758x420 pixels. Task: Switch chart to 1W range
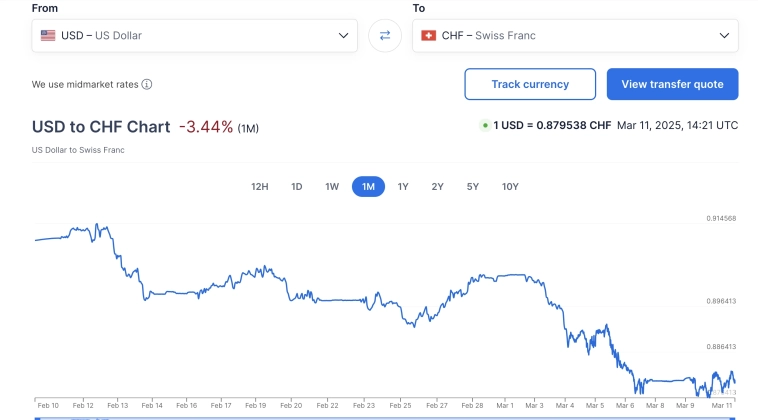(x=332, y=186)
